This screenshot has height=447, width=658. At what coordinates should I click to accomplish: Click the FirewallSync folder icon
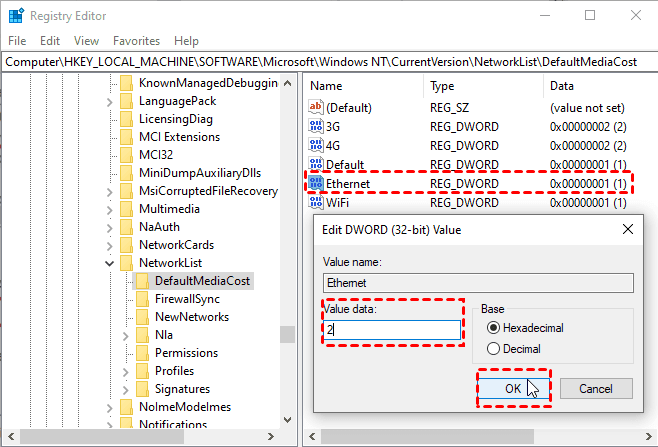(142, 299)
